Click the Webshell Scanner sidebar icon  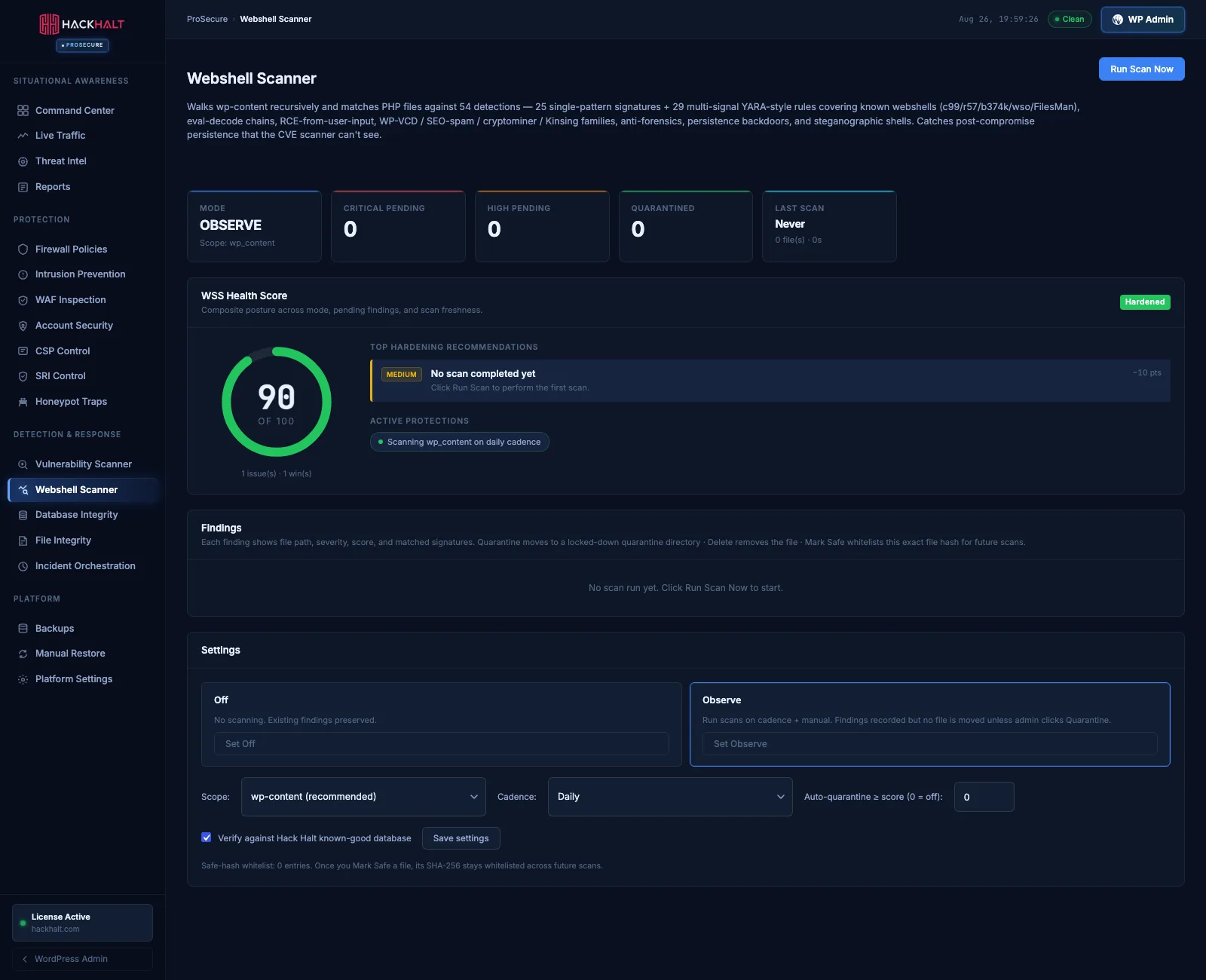coord(23,490)
